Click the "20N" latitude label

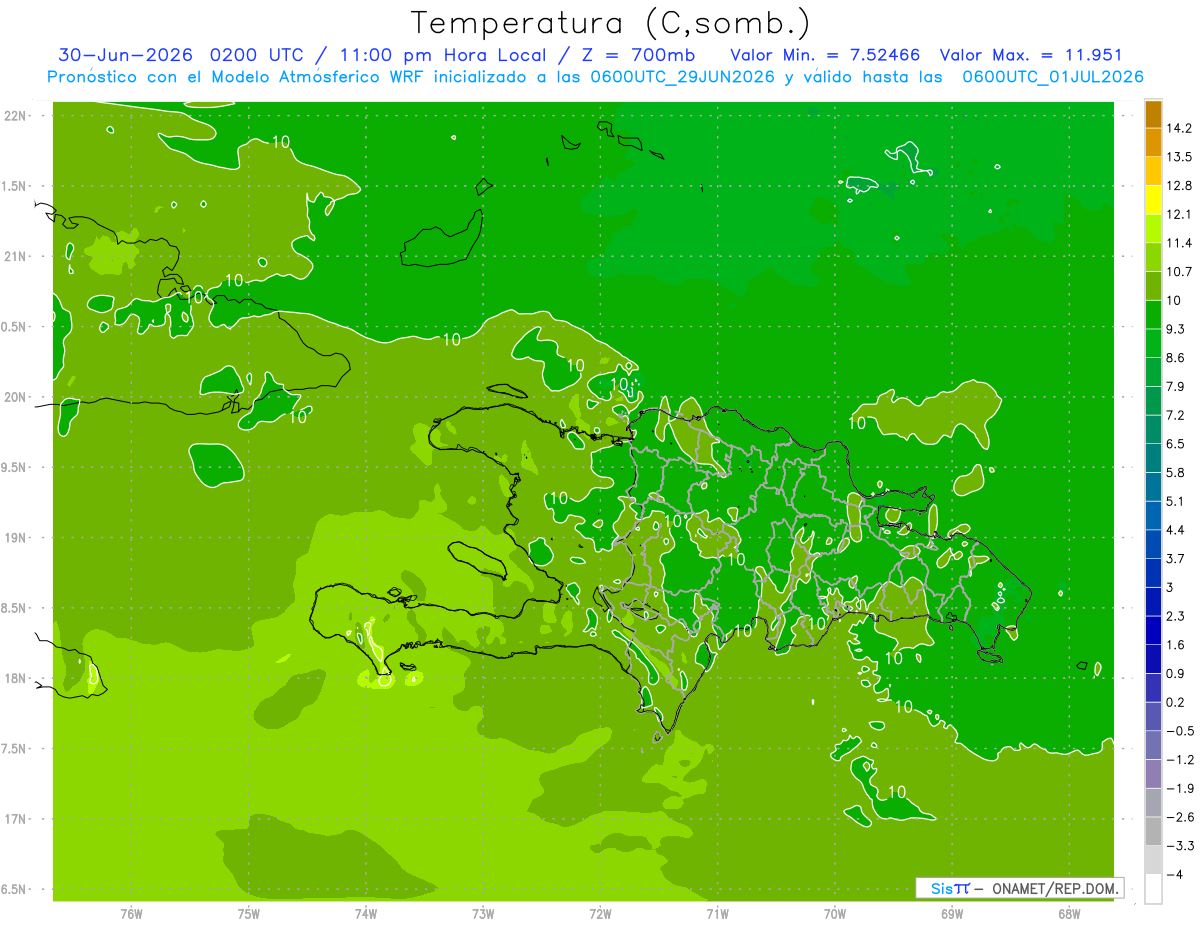(16, 397)
